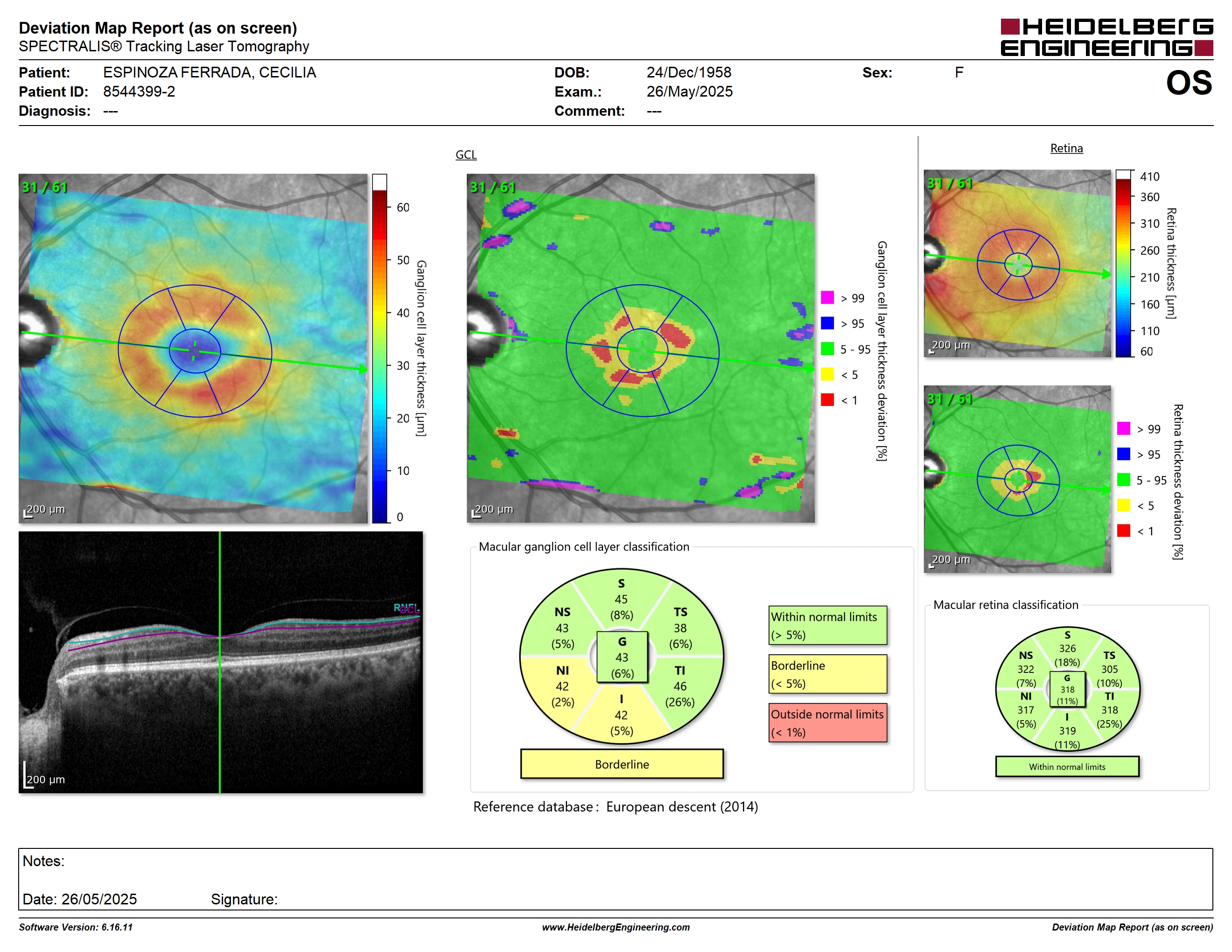Click Patient ID 8544399-2
The width and height of the screenshot is (1232, 952).
point(139,91)
